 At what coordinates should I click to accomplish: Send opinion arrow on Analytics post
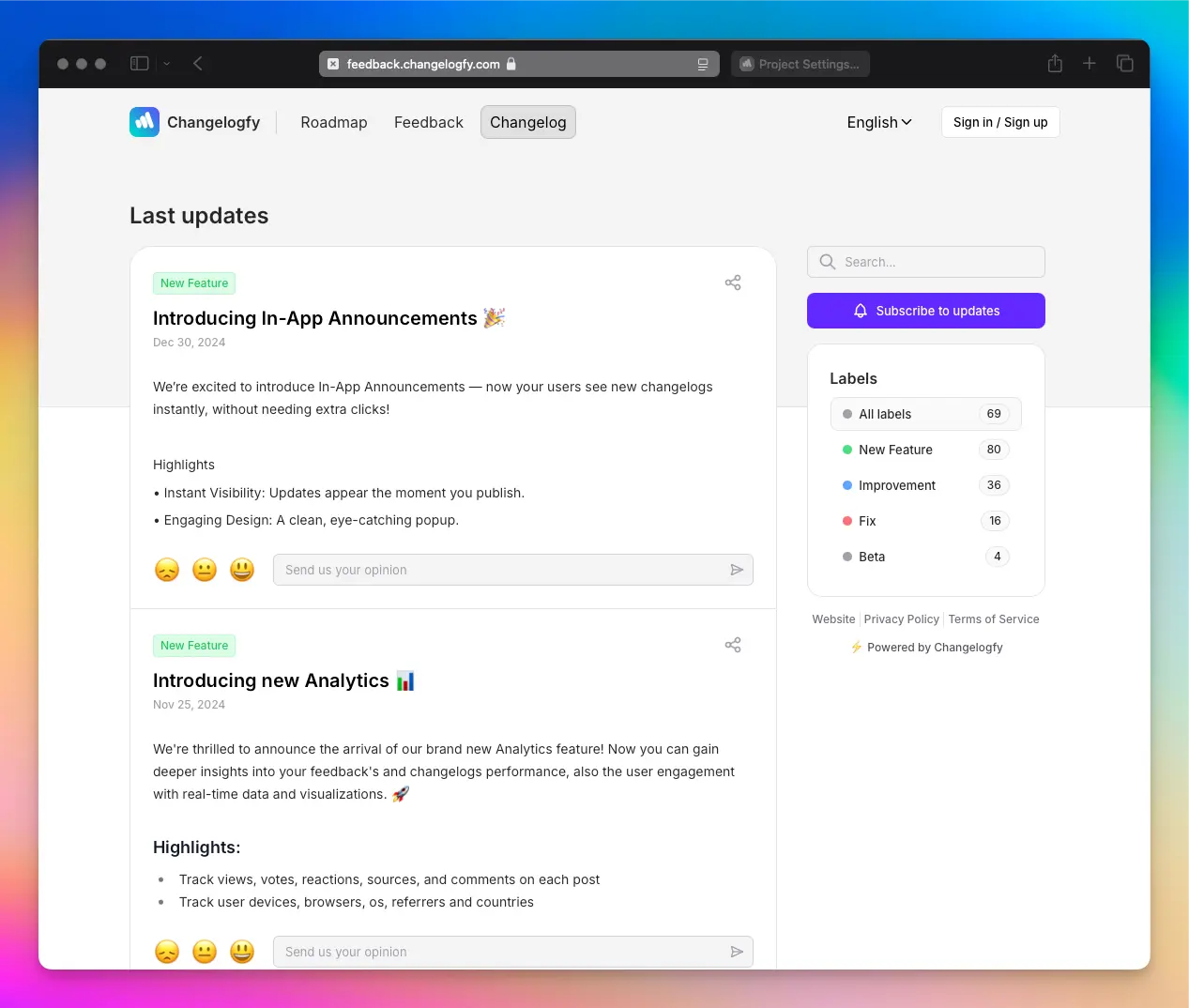737,952
